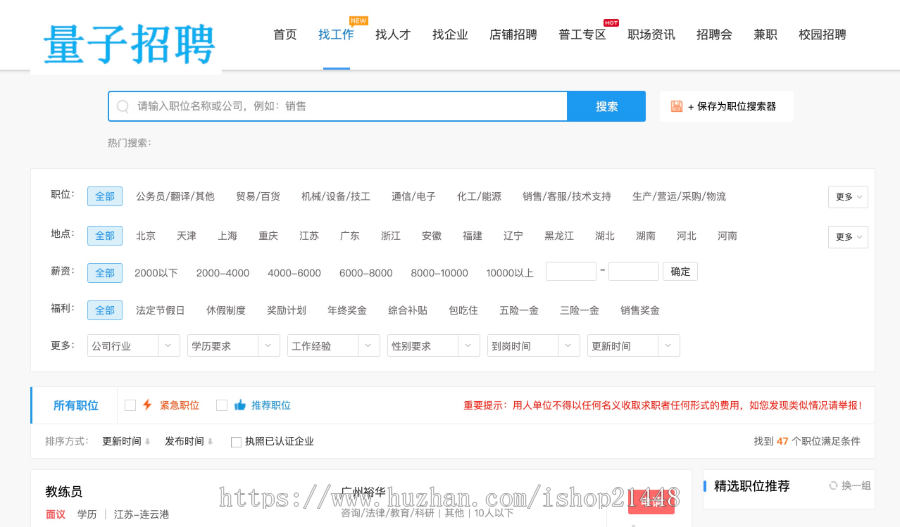Open the 性别要求 dropdown
Screen dimensions: 900x527
(x=433, y=346)
